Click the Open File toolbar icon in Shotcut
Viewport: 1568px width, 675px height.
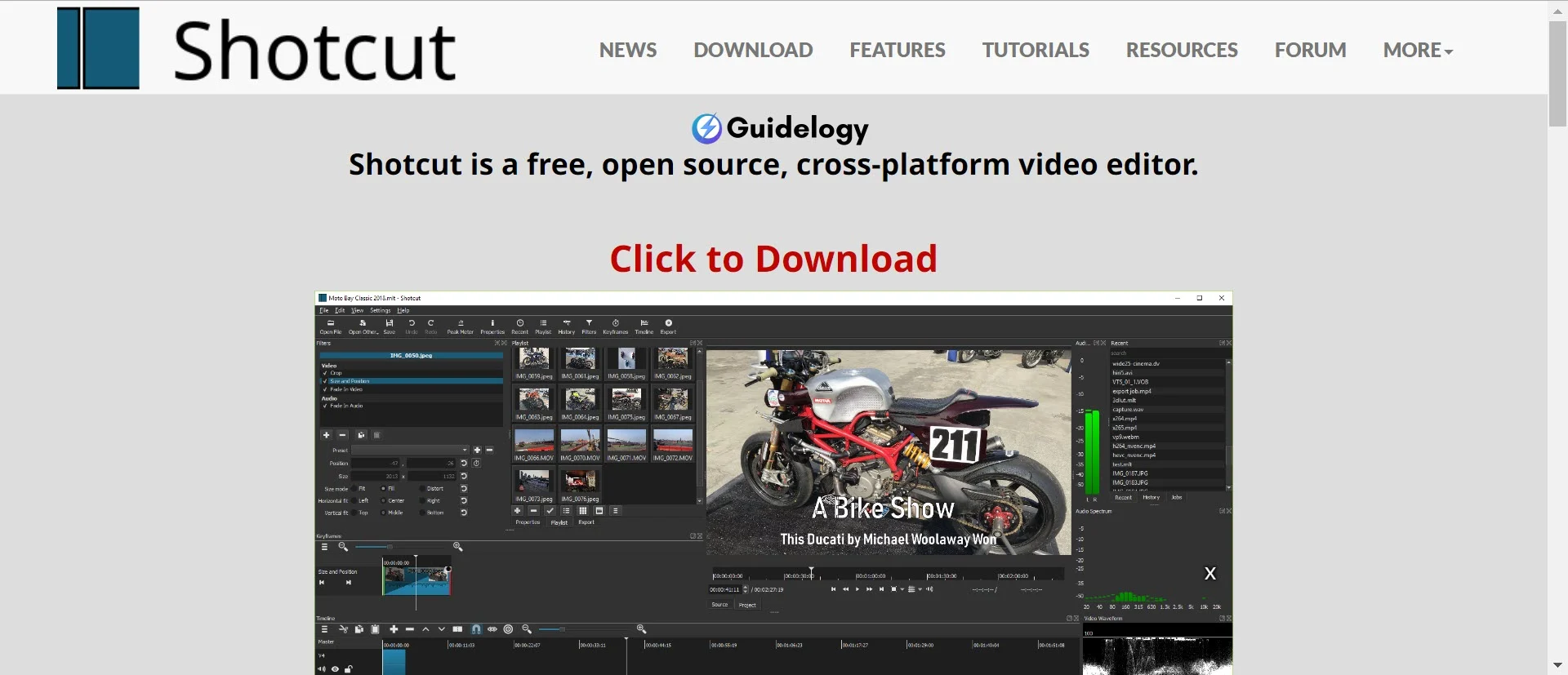point(331,326)
